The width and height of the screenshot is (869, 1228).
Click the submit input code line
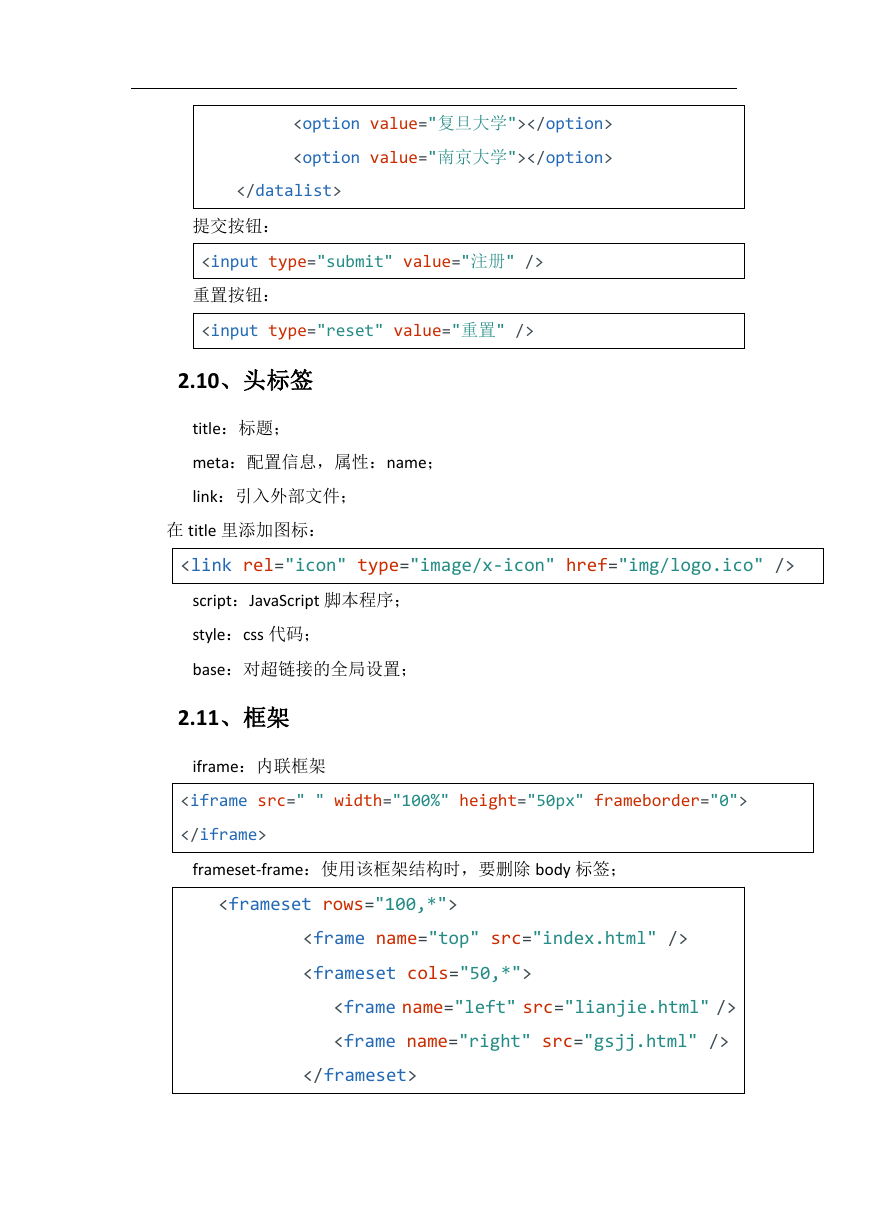pos(372,262)
